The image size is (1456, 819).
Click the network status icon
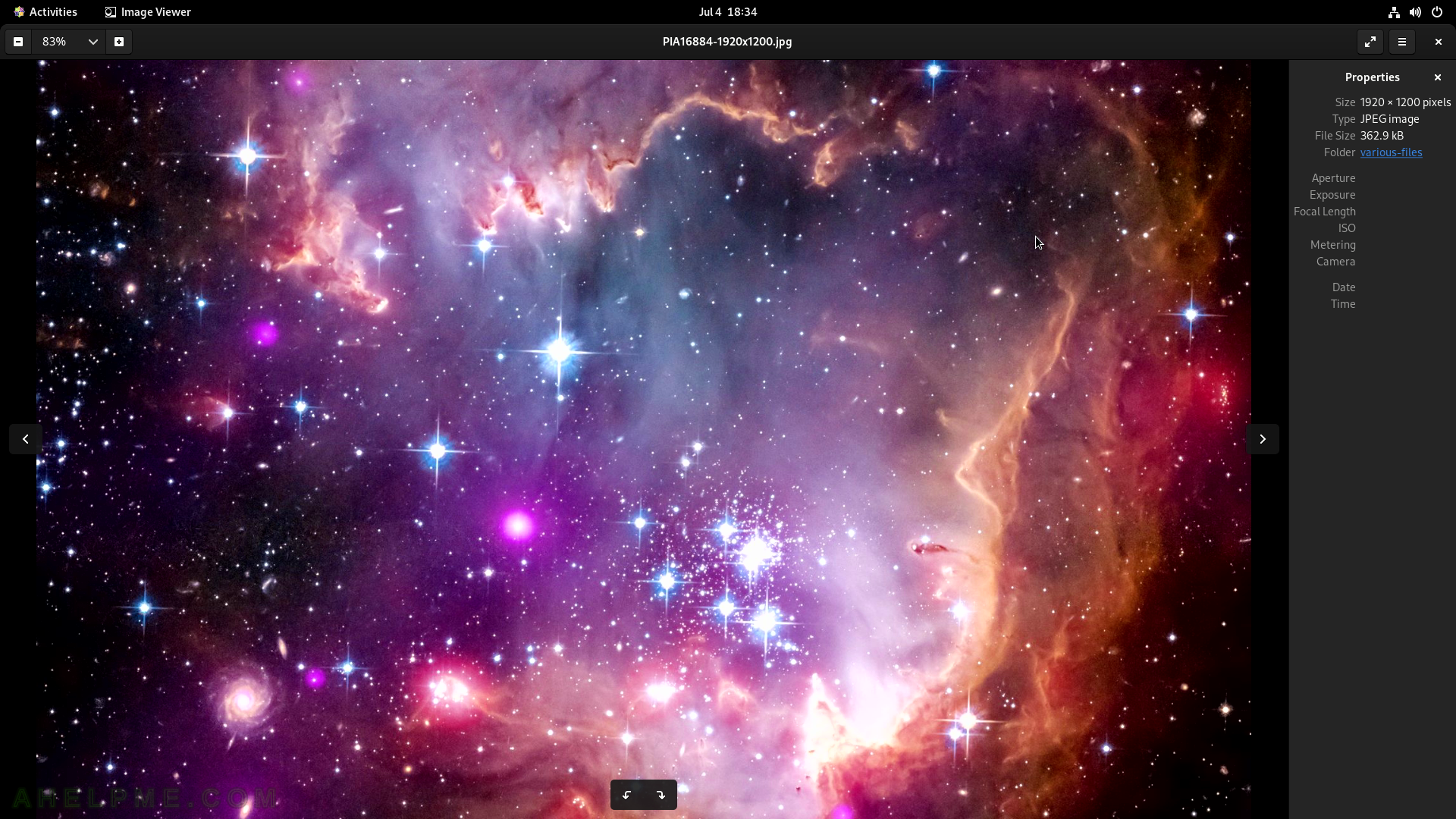click(1394, 12)
